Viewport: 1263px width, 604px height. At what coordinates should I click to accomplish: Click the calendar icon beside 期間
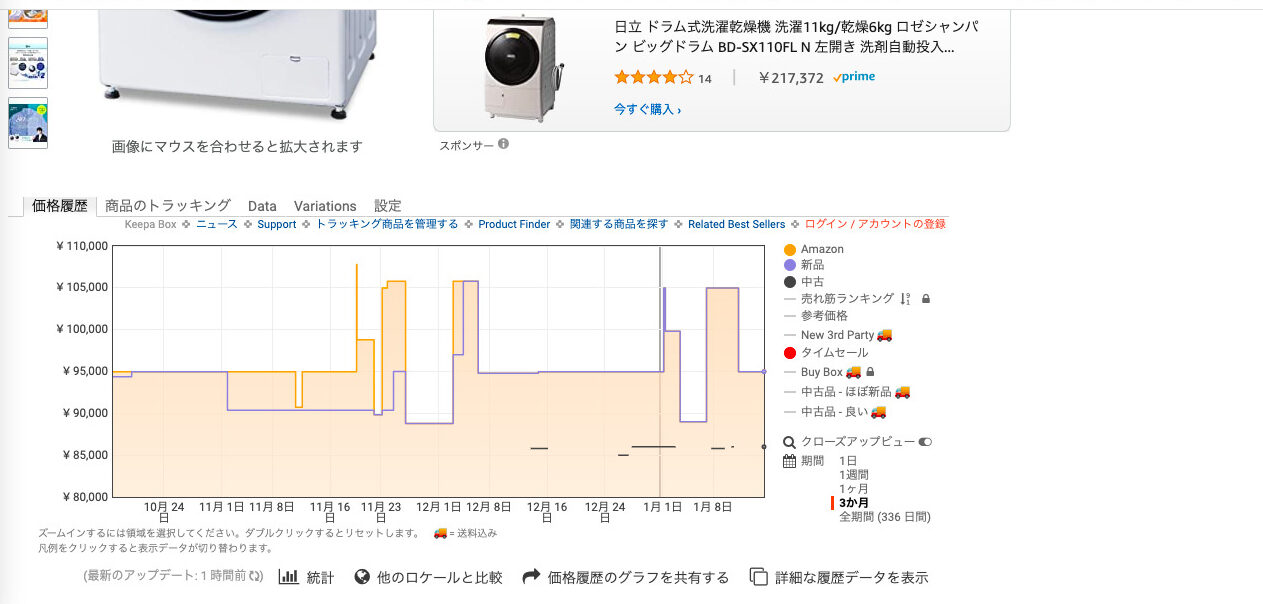click(789, 461)
